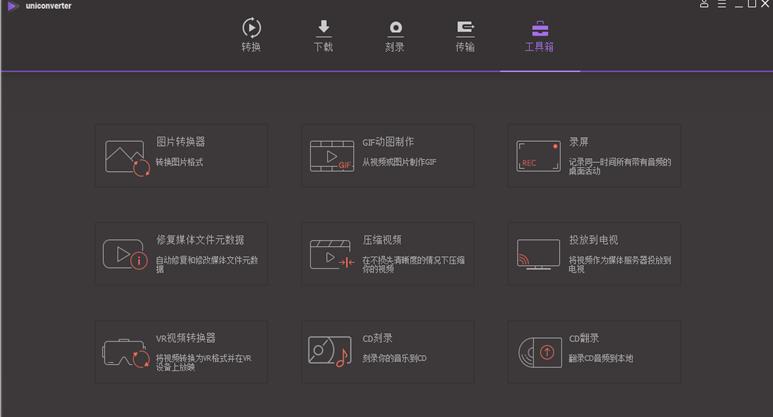Click description text under 压缩视频
773x417 pixels.
tap(413, 264)
